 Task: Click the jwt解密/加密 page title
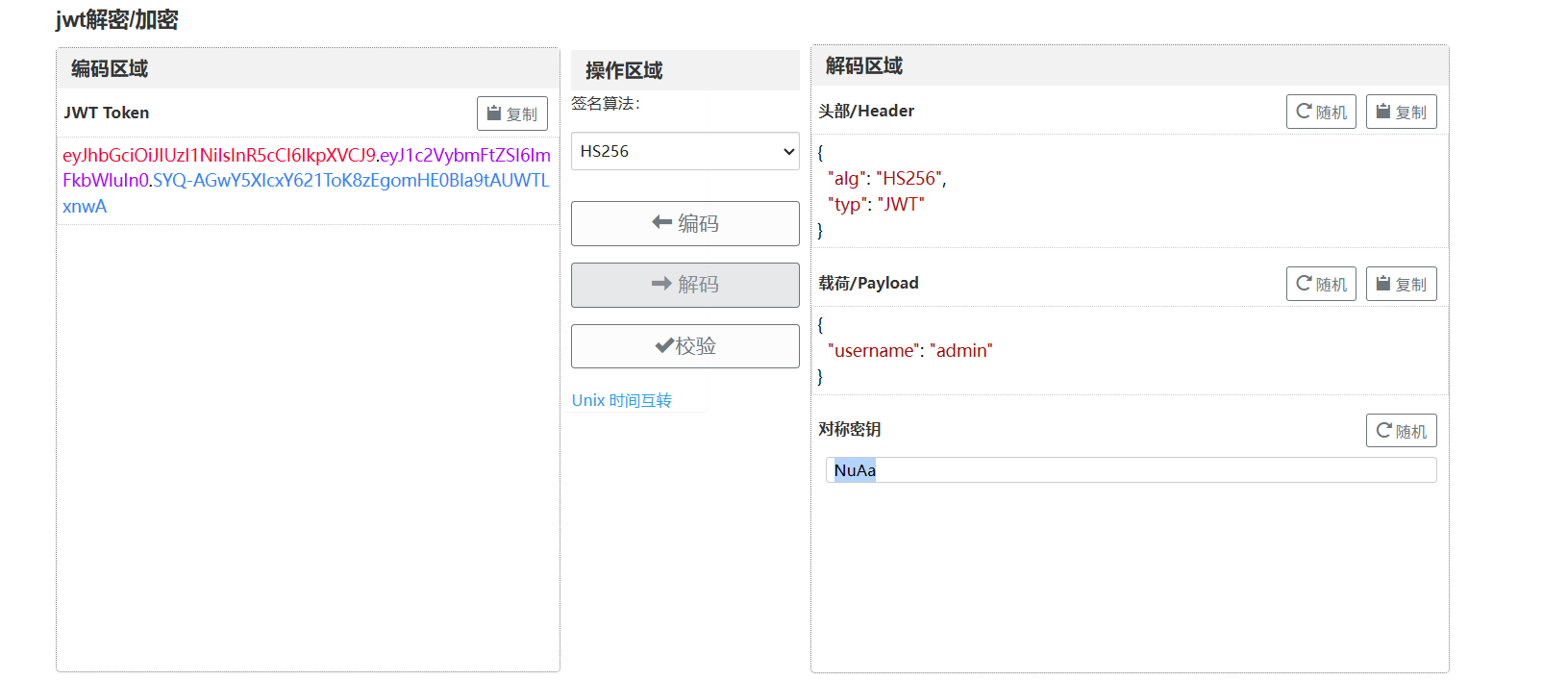116,20
